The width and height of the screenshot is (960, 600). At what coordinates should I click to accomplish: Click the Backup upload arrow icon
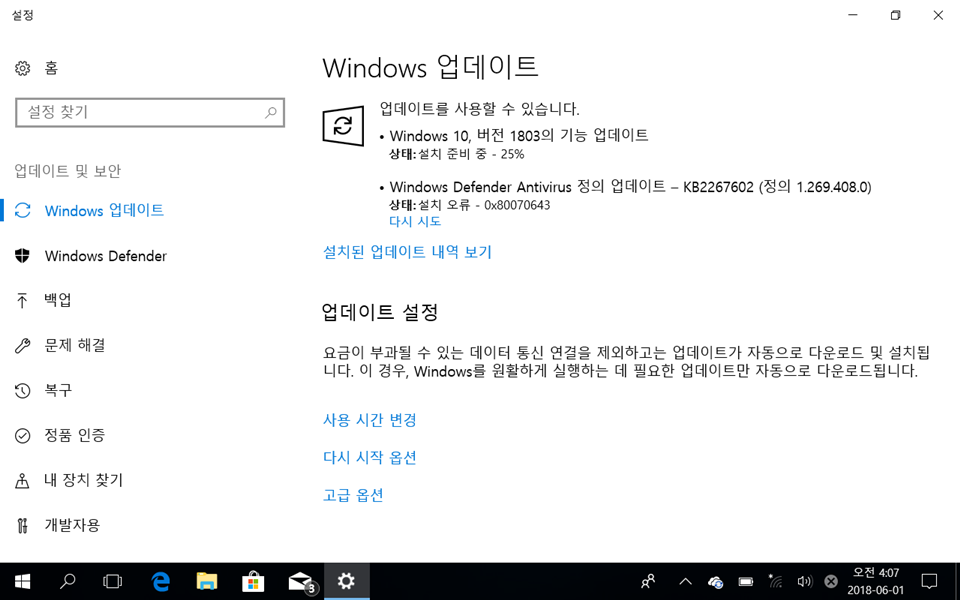[x=23, y=300]
